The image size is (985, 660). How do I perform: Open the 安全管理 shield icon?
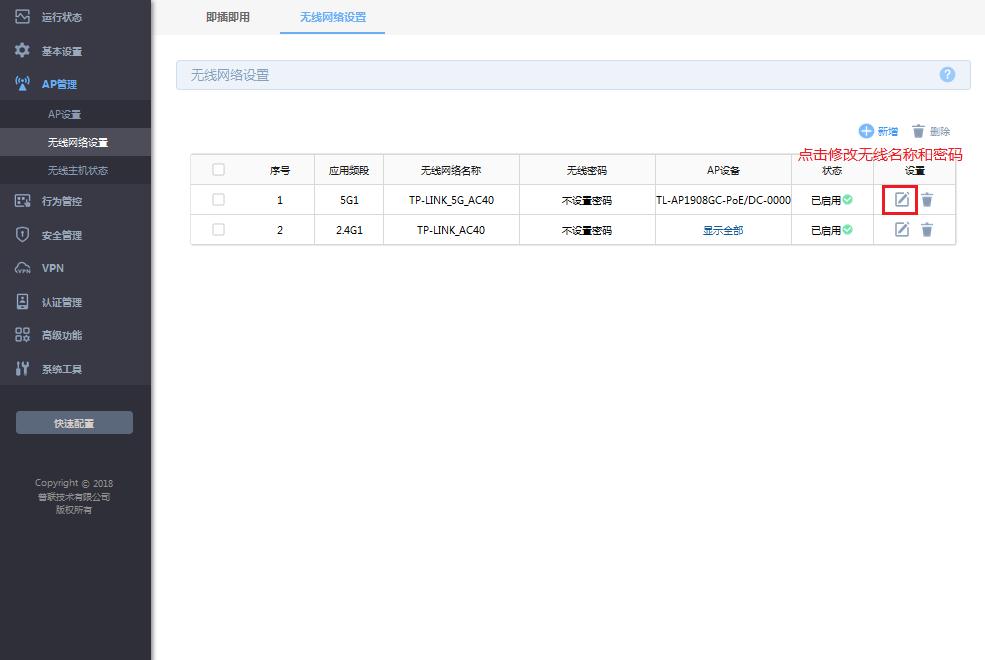(21, 234)
